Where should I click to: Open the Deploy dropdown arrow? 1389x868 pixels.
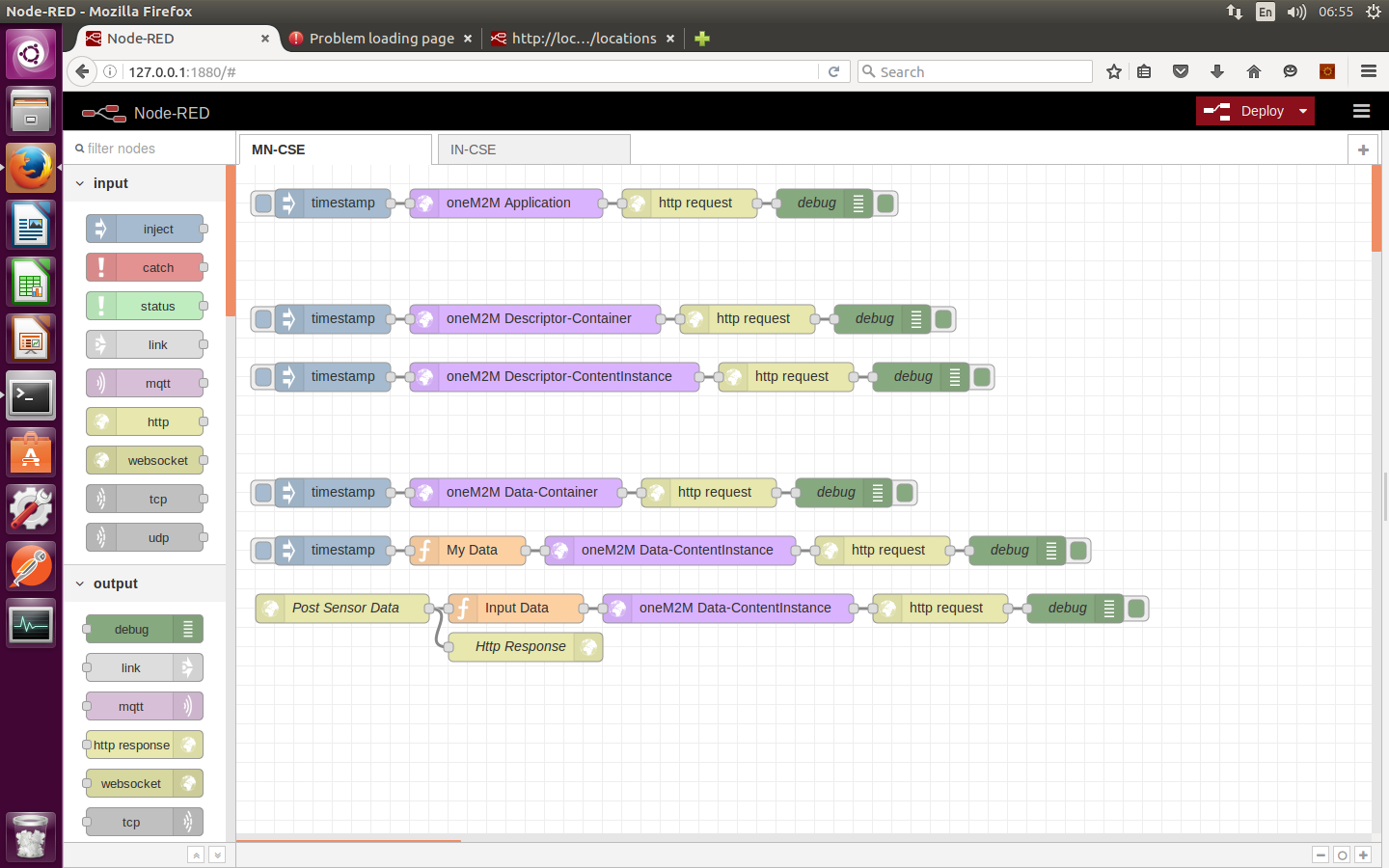[1303, 111]
